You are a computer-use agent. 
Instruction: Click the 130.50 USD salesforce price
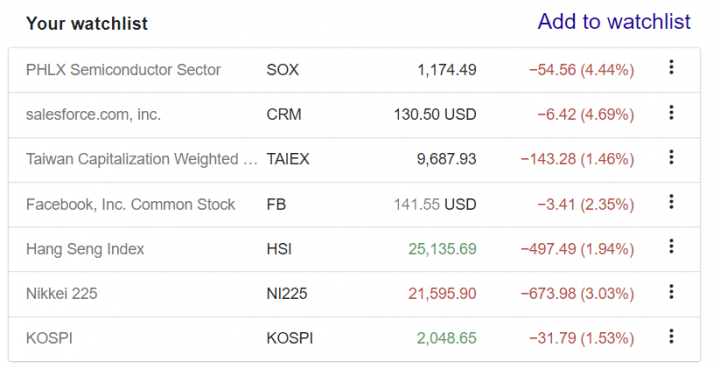(x=435, y=114)
